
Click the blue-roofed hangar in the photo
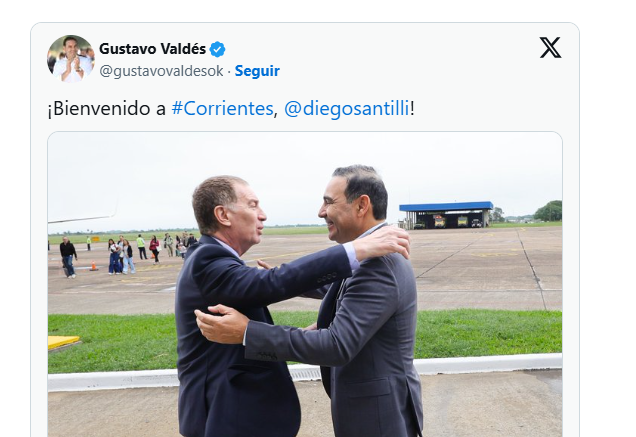tap(446, 215)
